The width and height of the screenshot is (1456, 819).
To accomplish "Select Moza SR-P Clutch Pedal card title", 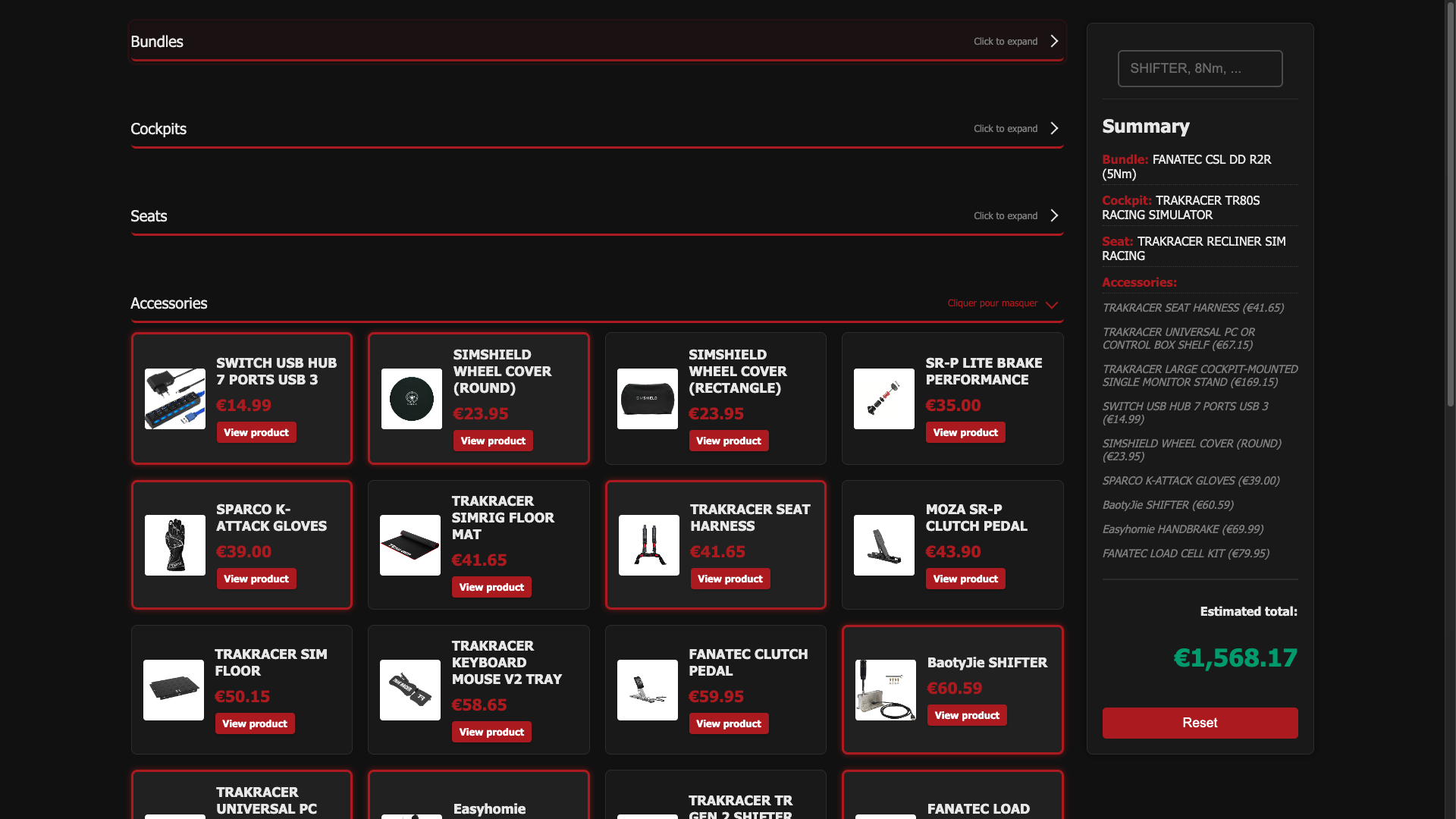I will (x=977, y=518).
